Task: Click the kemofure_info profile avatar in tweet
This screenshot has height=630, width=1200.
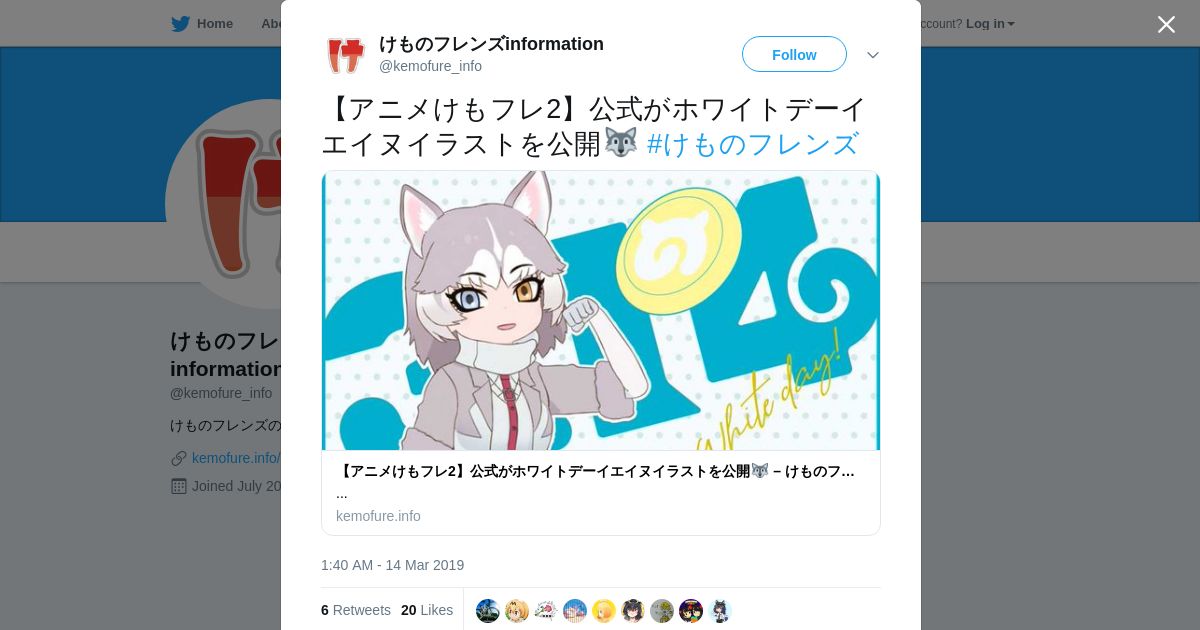Action: pos(345,55)
